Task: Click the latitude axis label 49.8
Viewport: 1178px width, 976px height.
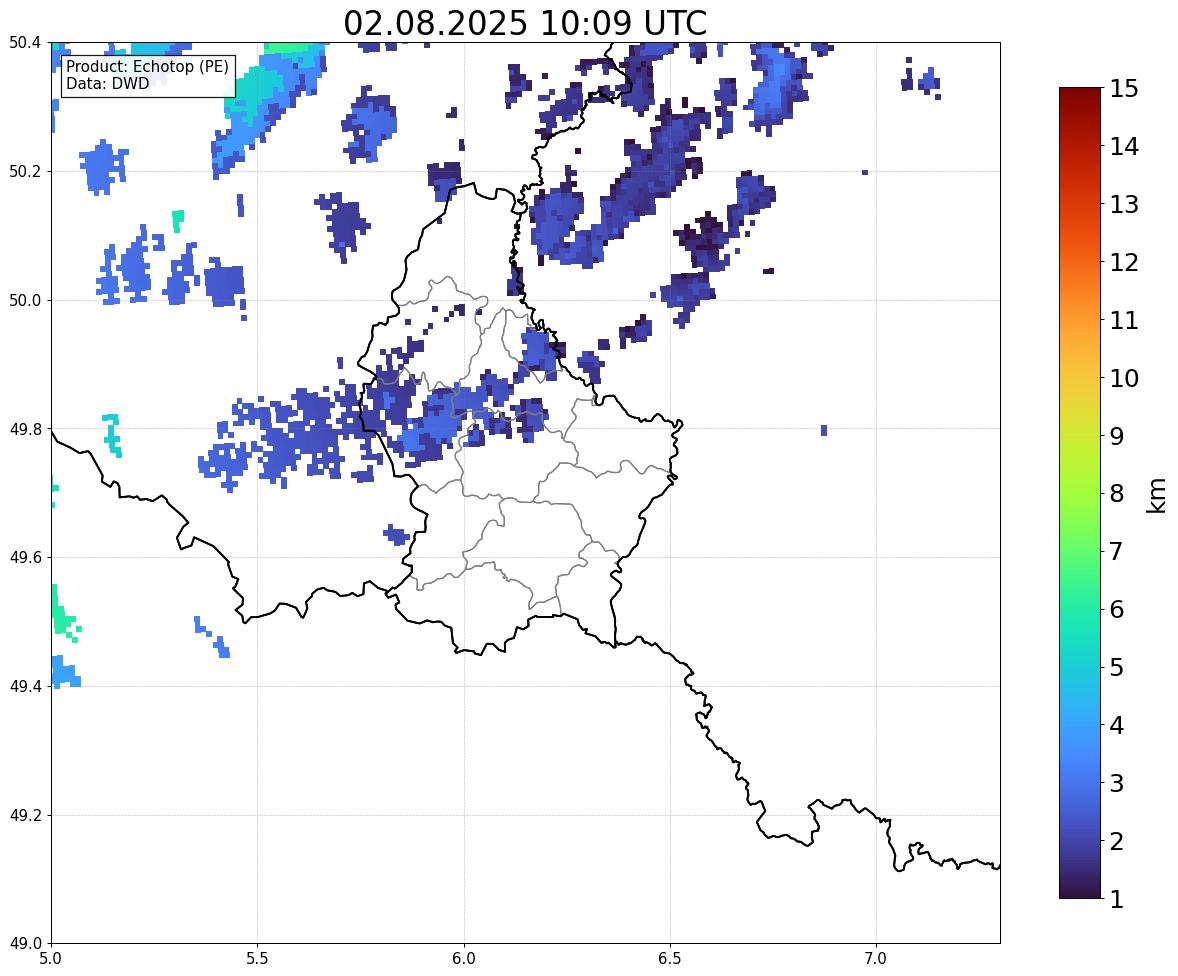Action: click(x=25, y=429)
